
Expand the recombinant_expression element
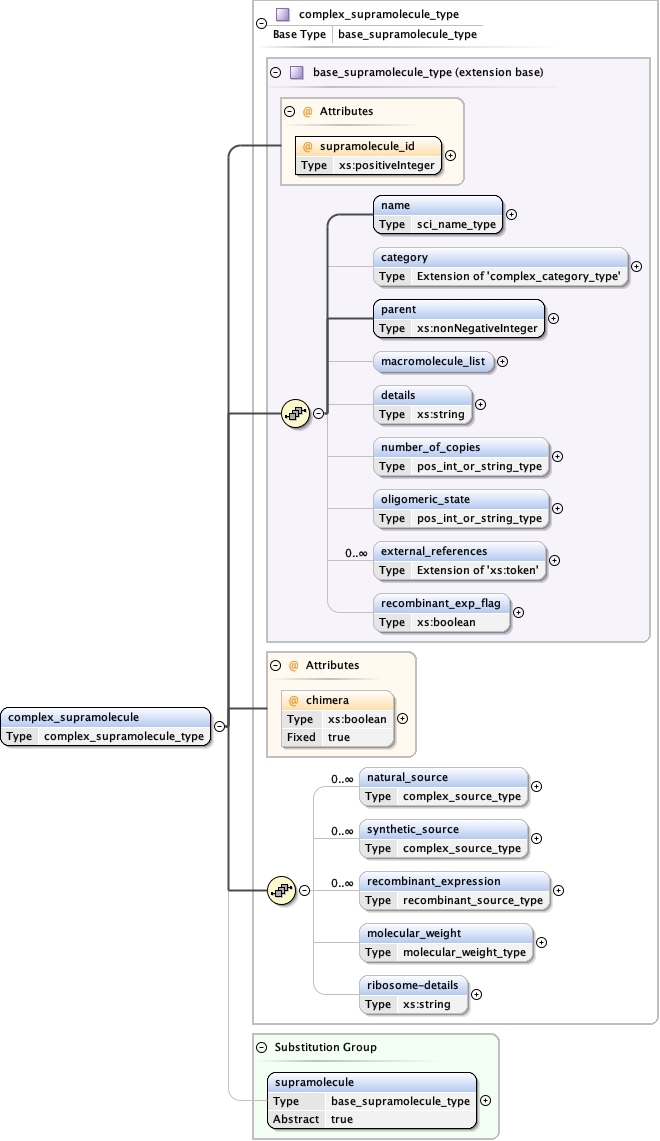[558, 890]
